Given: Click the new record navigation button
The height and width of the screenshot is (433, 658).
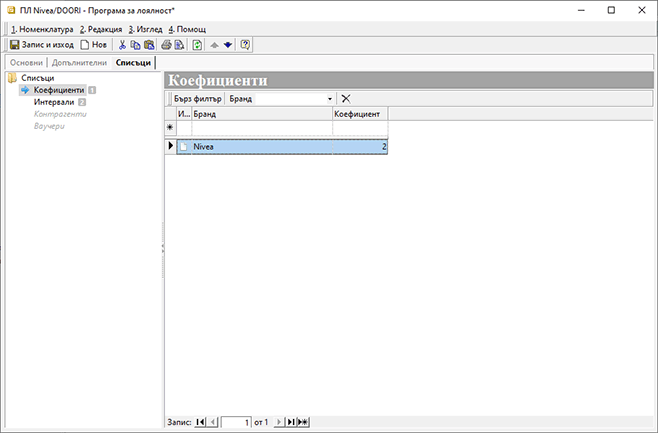Looking at the screenshot, I should [x=303, y=422].
